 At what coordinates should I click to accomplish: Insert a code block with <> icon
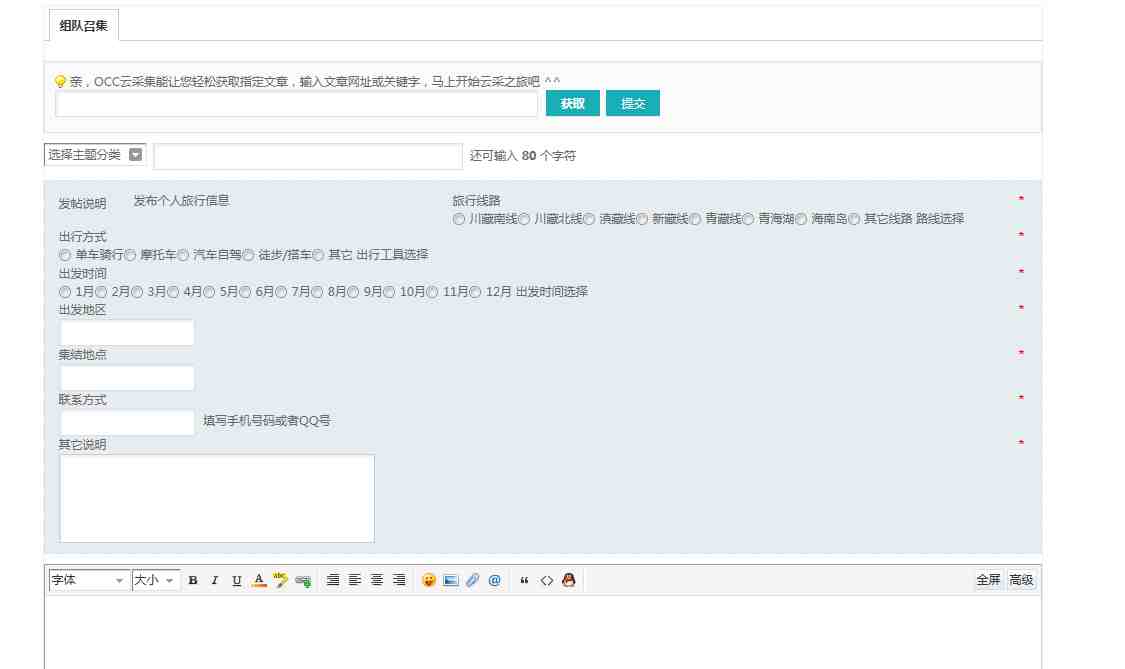(x=547, y=580)
